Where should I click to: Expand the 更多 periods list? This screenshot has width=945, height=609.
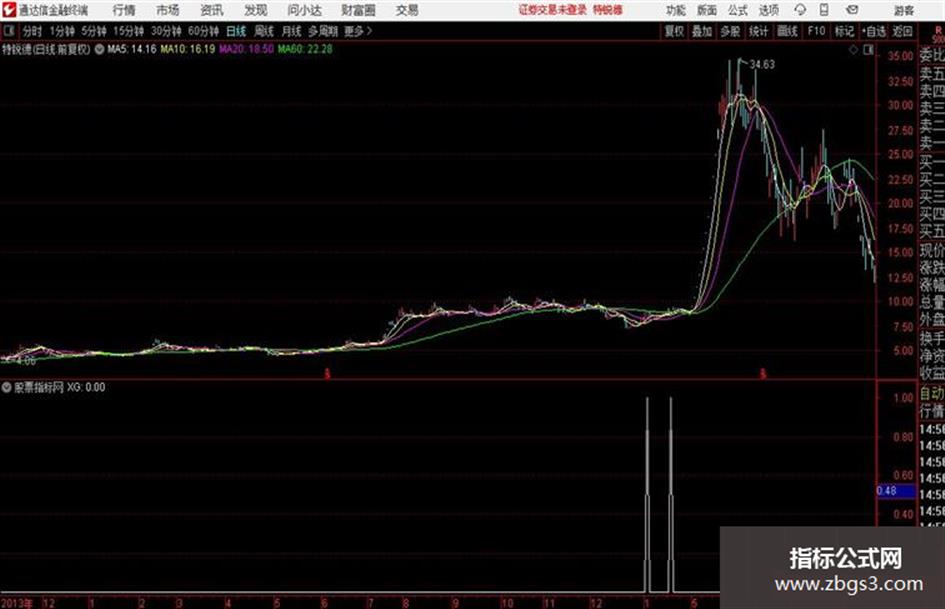(x=358, y=31)
